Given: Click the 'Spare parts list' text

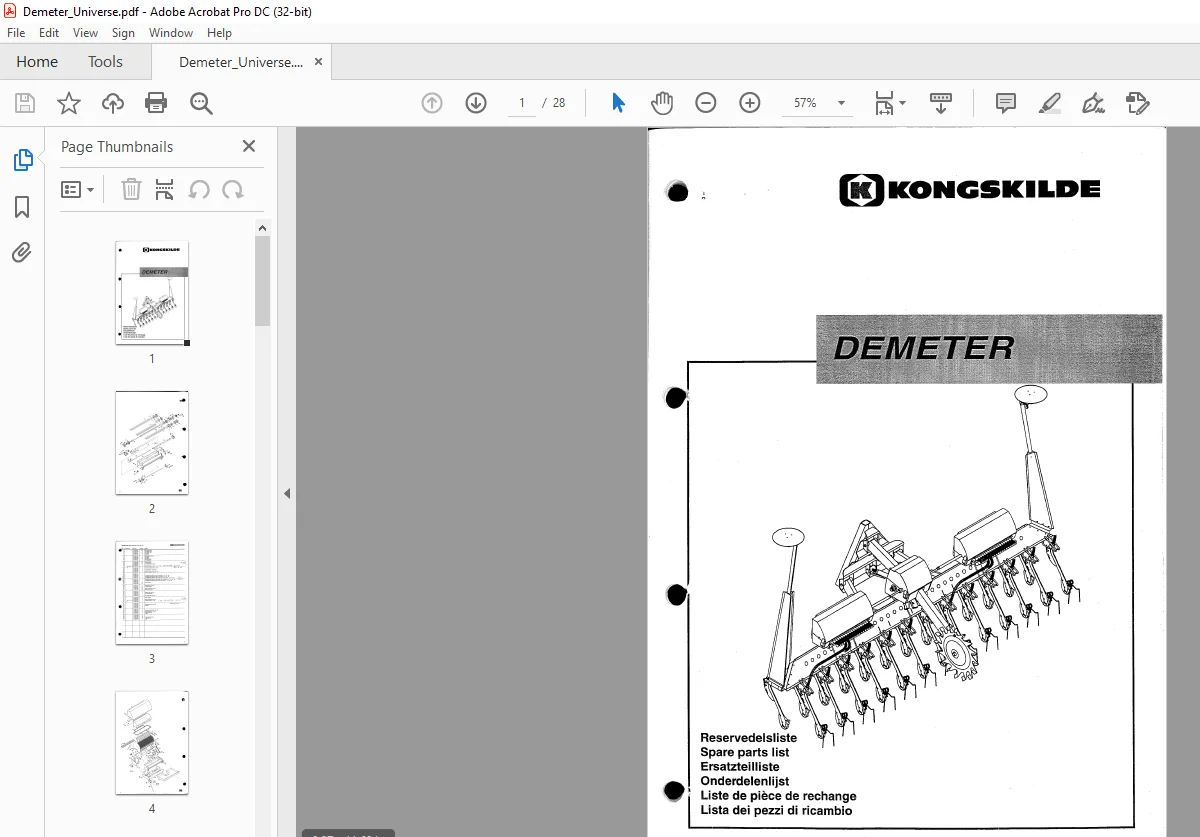Looking at the screenshot, I should tap(744, 752).
